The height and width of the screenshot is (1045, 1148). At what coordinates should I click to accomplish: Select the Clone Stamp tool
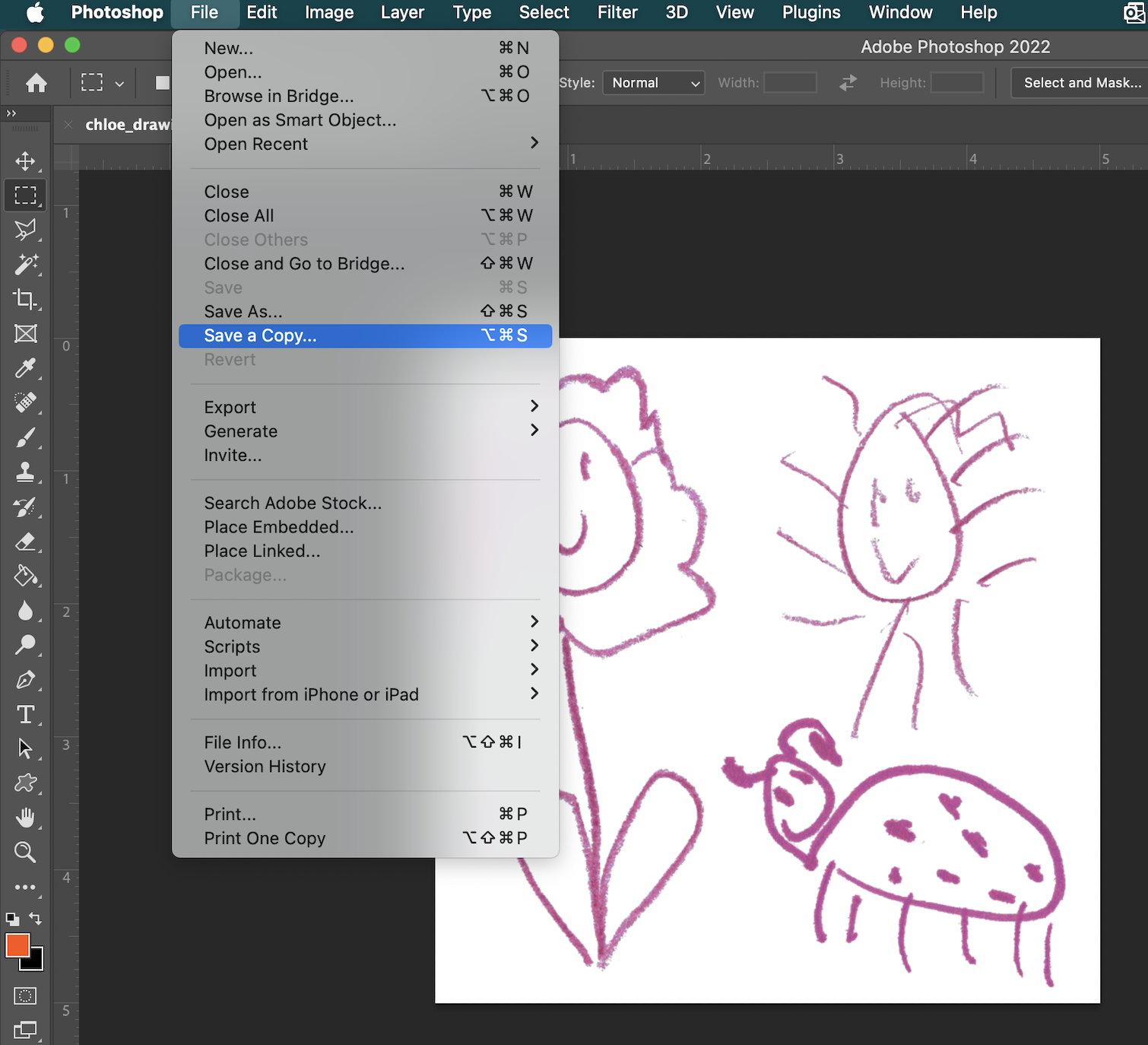click(25, 472)
